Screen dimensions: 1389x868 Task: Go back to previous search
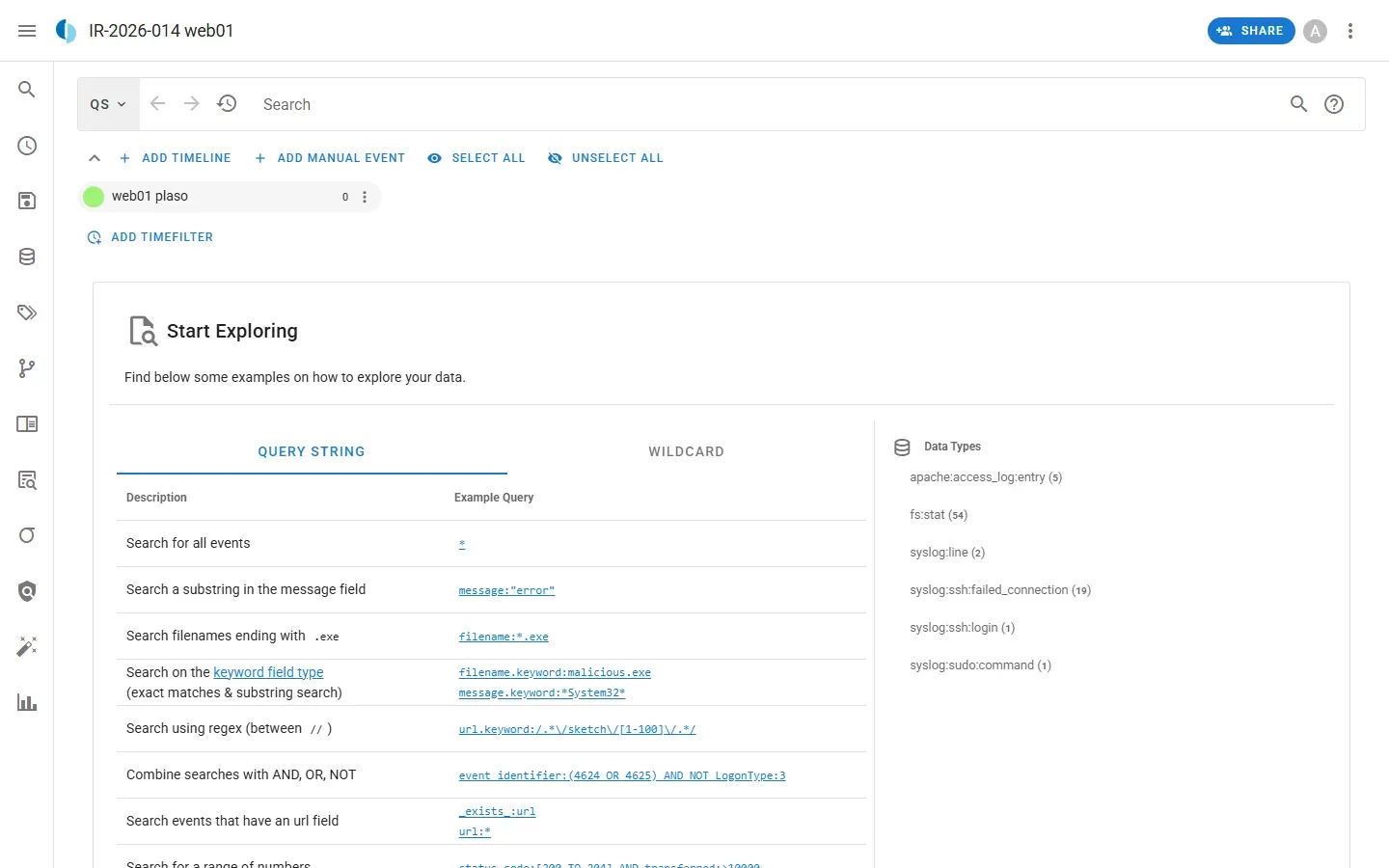click(157, 103)
